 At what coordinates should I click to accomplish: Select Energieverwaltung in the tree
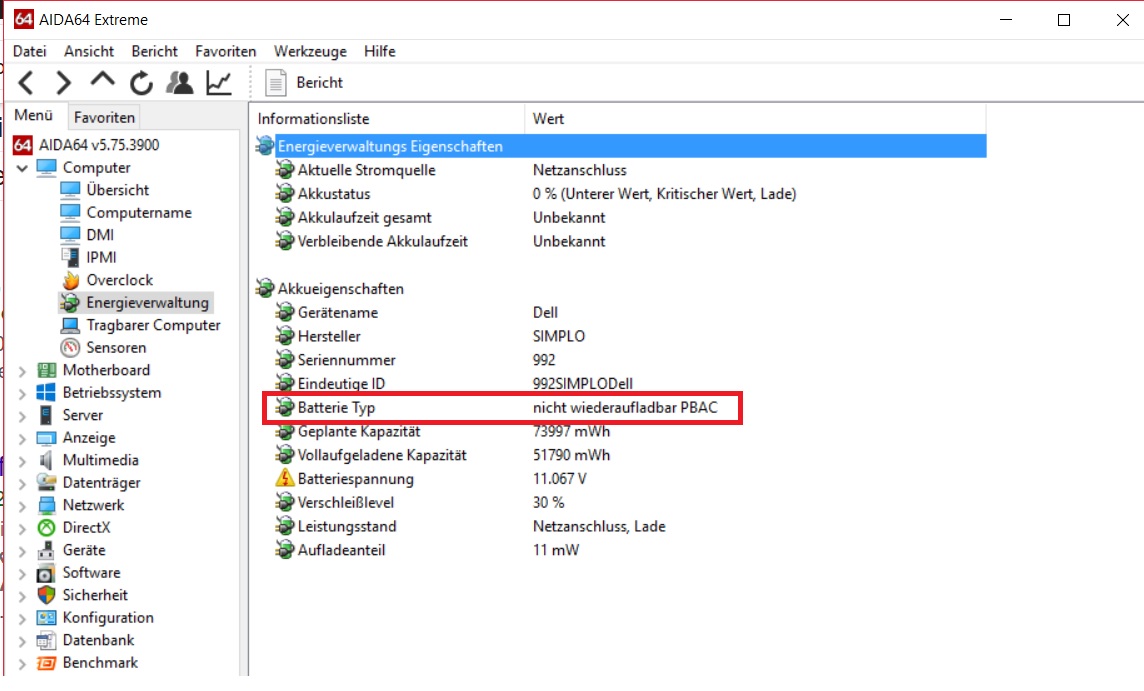[x=147, y=302]
